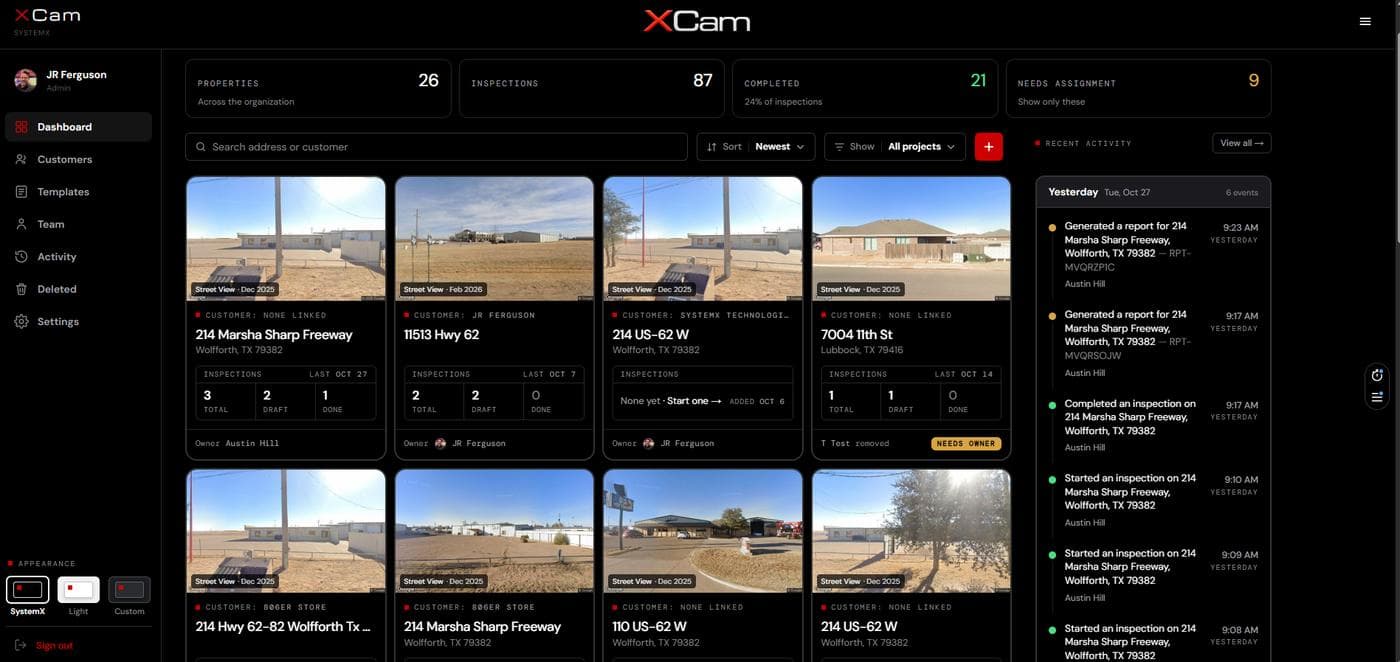
Task: Click the Team person icon
Action: click(21, 224)
